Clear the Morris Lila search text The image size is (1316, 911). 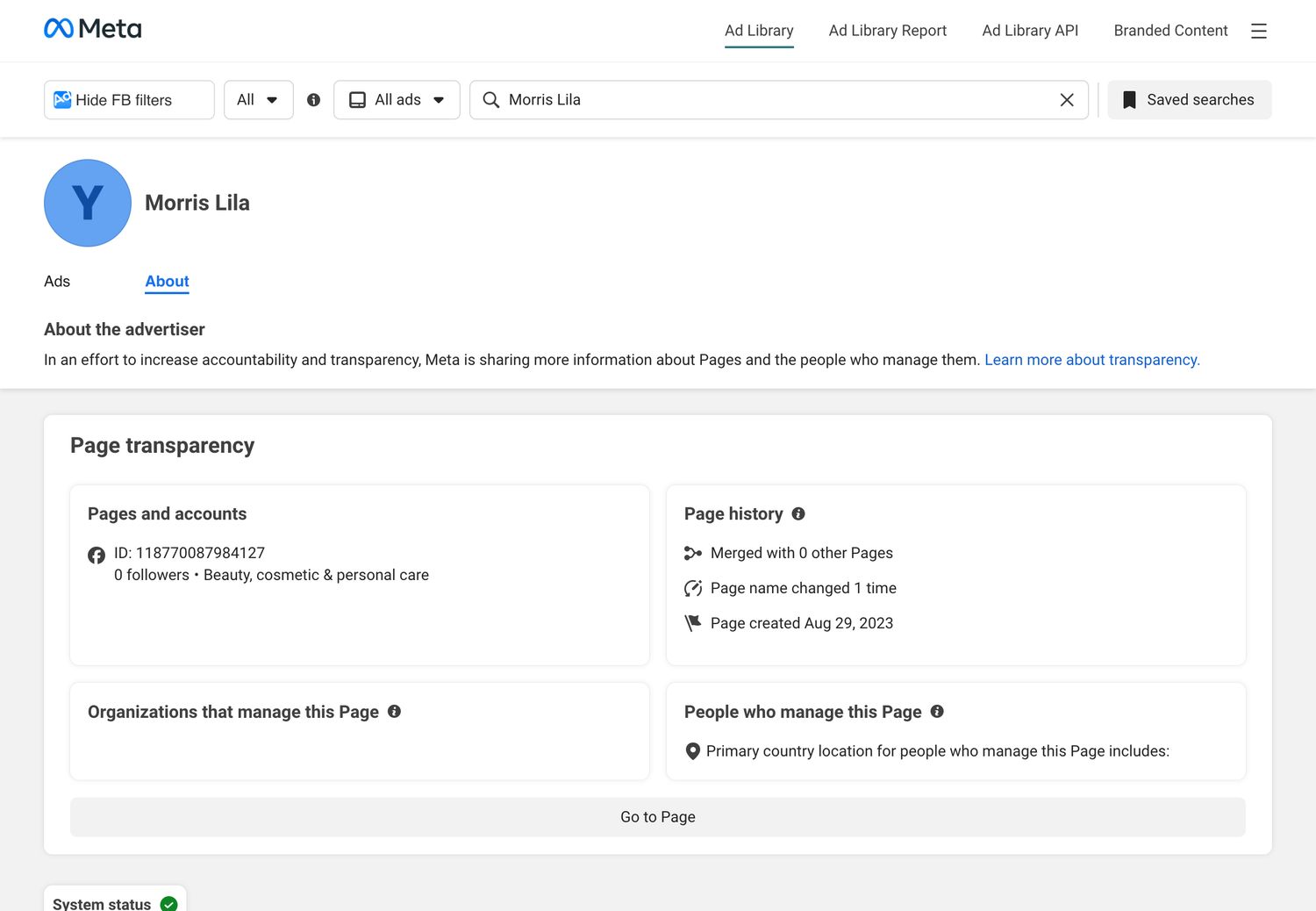(1067, 100)
